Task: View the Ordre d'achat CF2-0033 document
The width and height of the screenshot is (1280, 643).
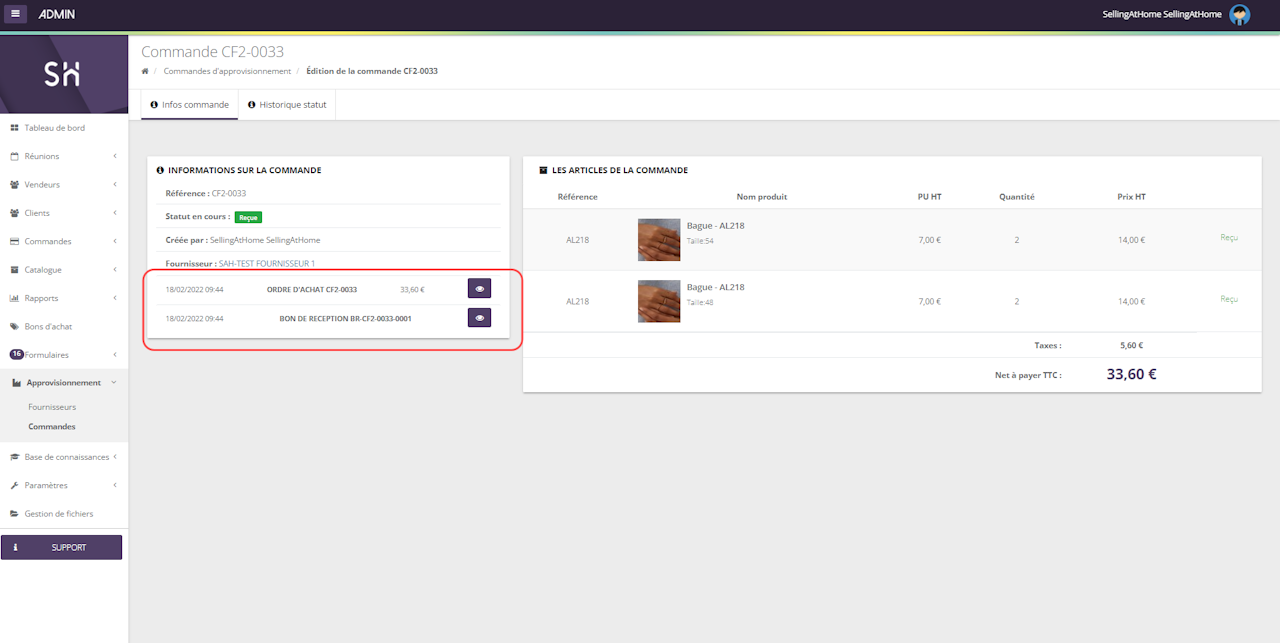Action: [x=479, y=289]
